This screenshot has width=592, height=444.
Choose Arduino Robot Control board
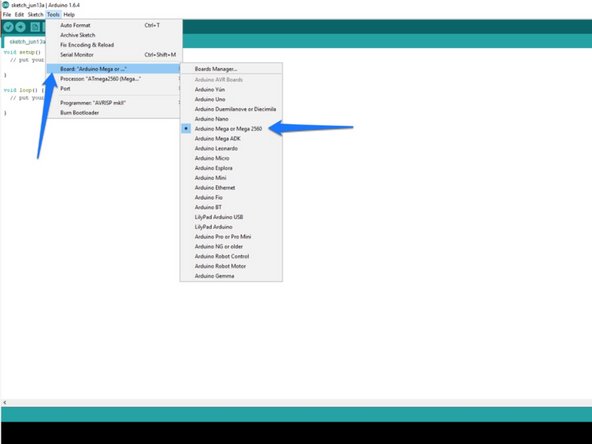(x=231, y=256)
